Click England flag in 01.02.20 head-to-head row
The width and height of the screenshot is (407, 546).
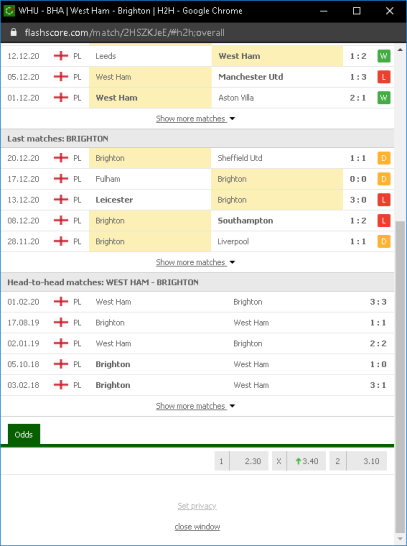(x=61, y=302)
